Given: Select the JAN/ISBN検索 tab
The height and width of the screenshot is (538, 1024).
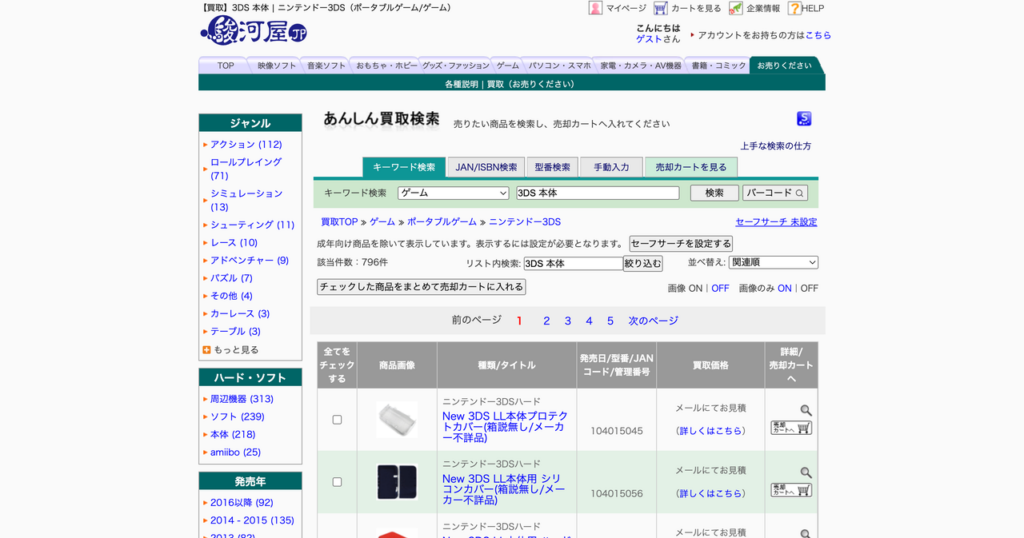Looking at the screenshot, I should pos(486,167).
